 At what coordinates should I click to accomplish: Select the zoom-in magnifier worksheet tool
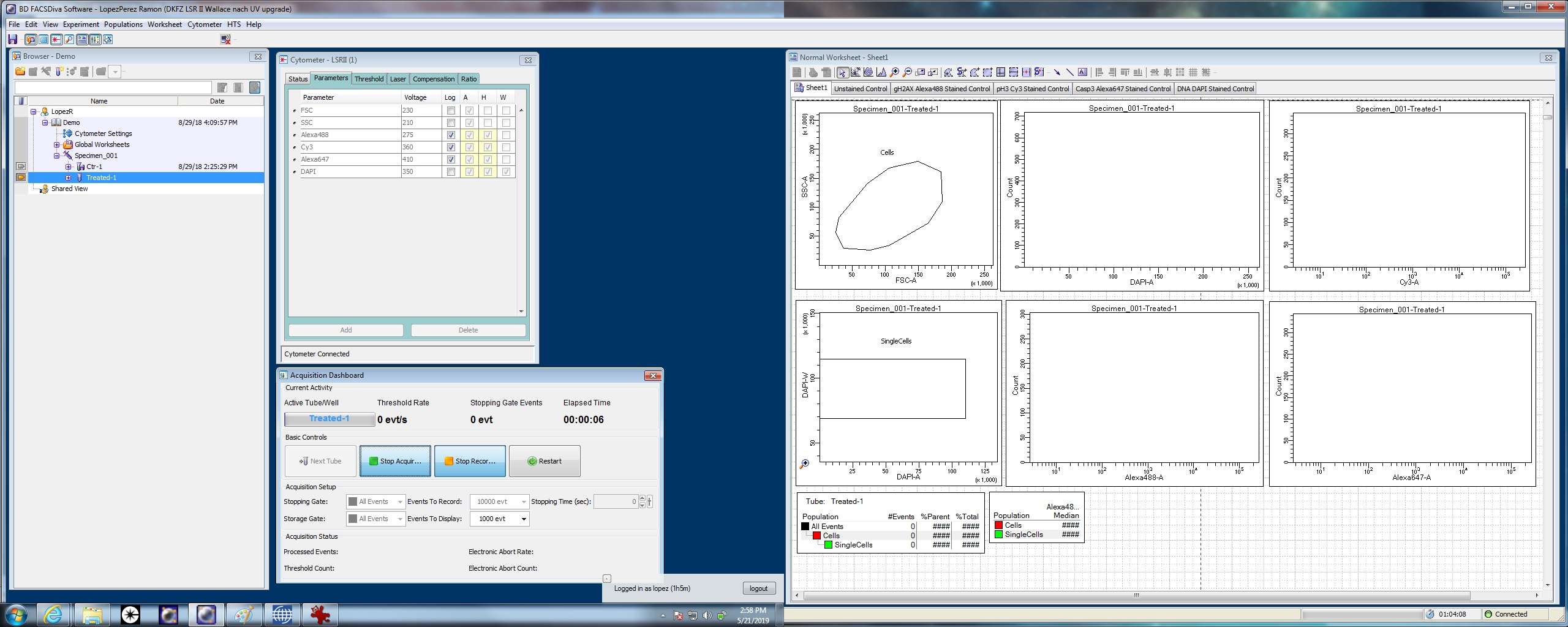(x=894, y=72)
